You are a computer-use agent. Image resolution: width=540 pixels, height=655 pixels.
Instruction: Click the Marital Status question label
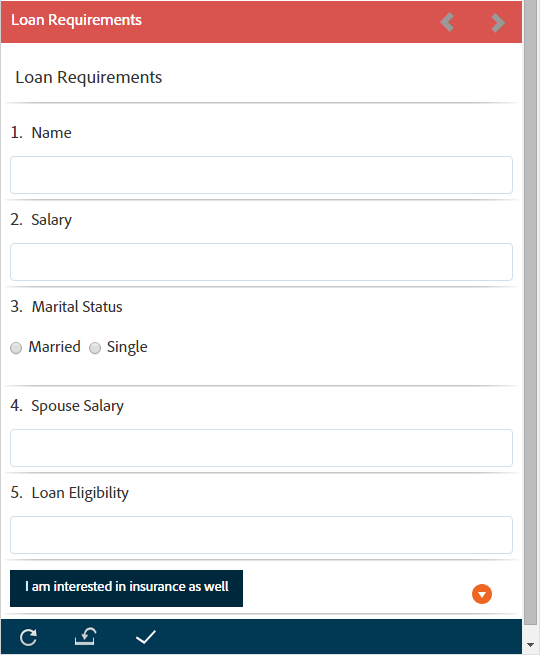click(77, 307)
